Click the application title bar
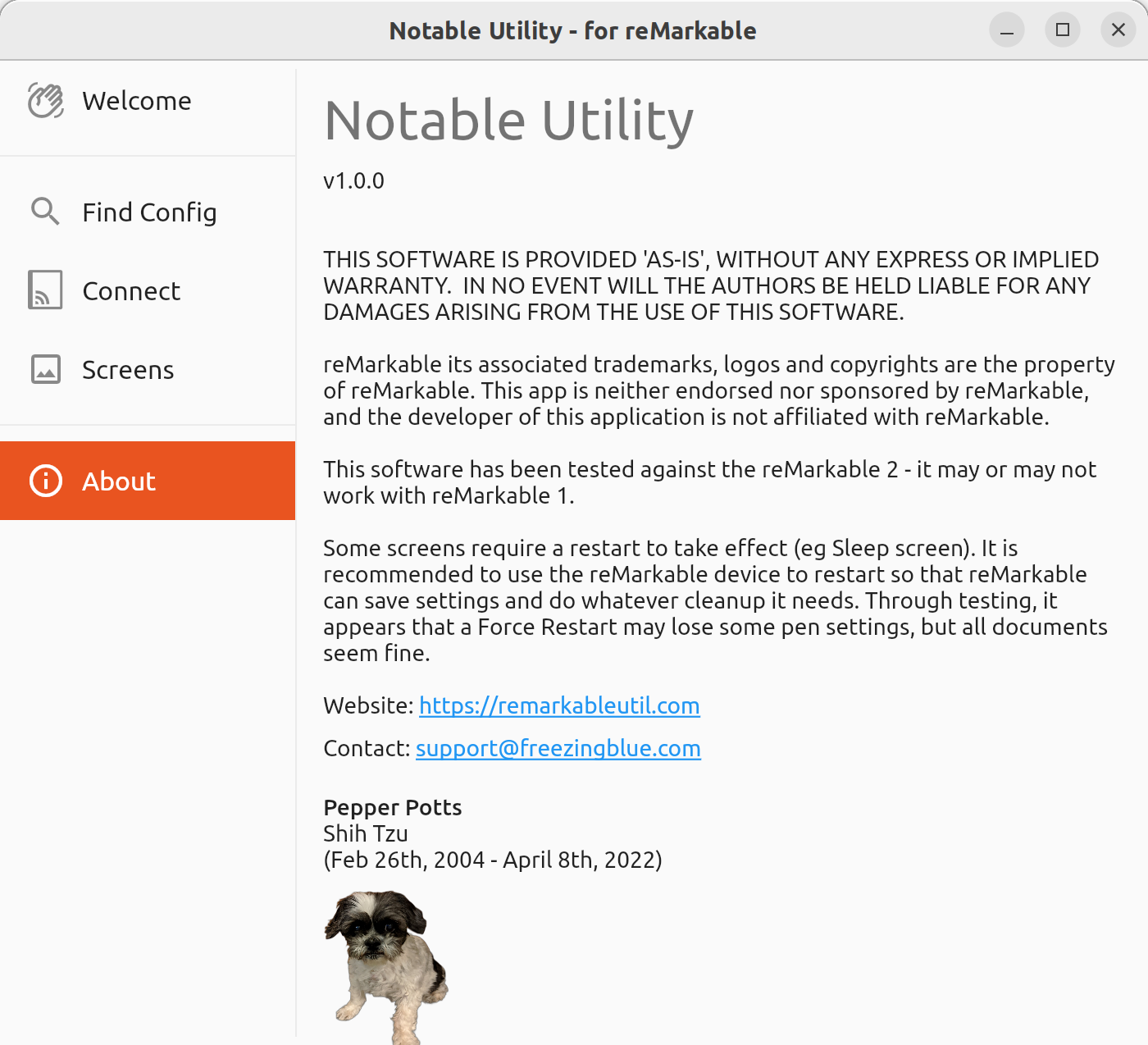This screenshot has height=1045, width=1148. coord(574,30)
